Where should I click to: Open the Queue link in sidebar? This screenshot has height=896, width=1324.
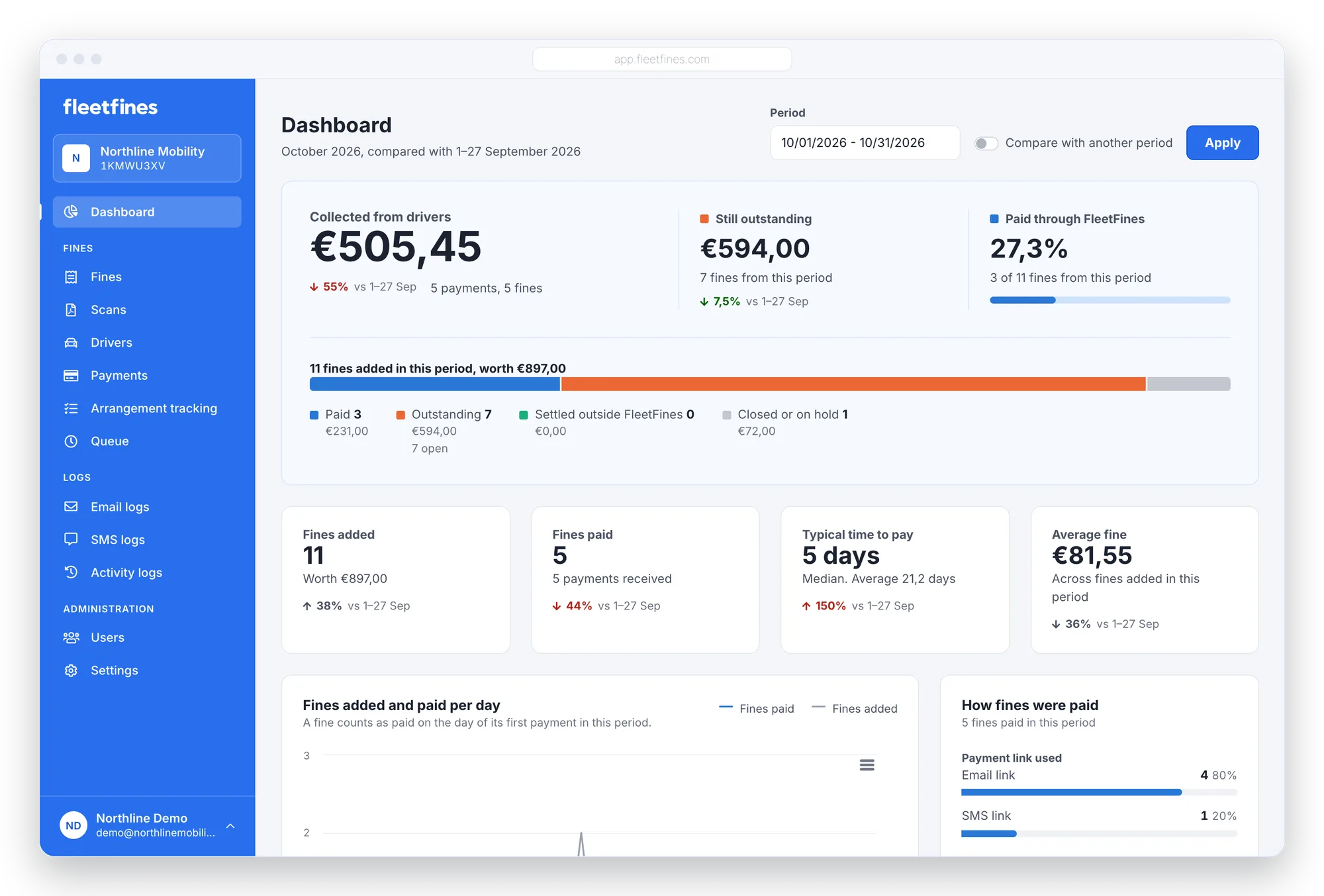pos(147,441)
